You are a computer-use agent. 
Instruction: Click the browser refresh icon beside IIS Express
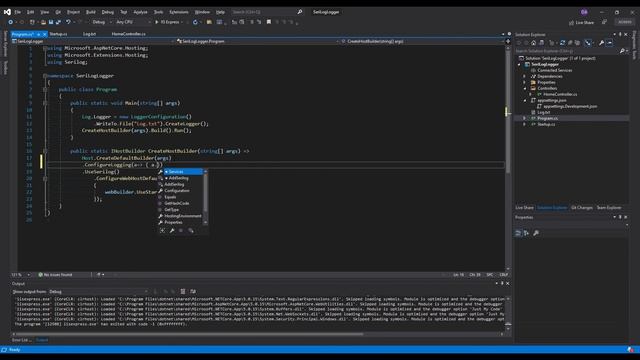coord(195,22)
